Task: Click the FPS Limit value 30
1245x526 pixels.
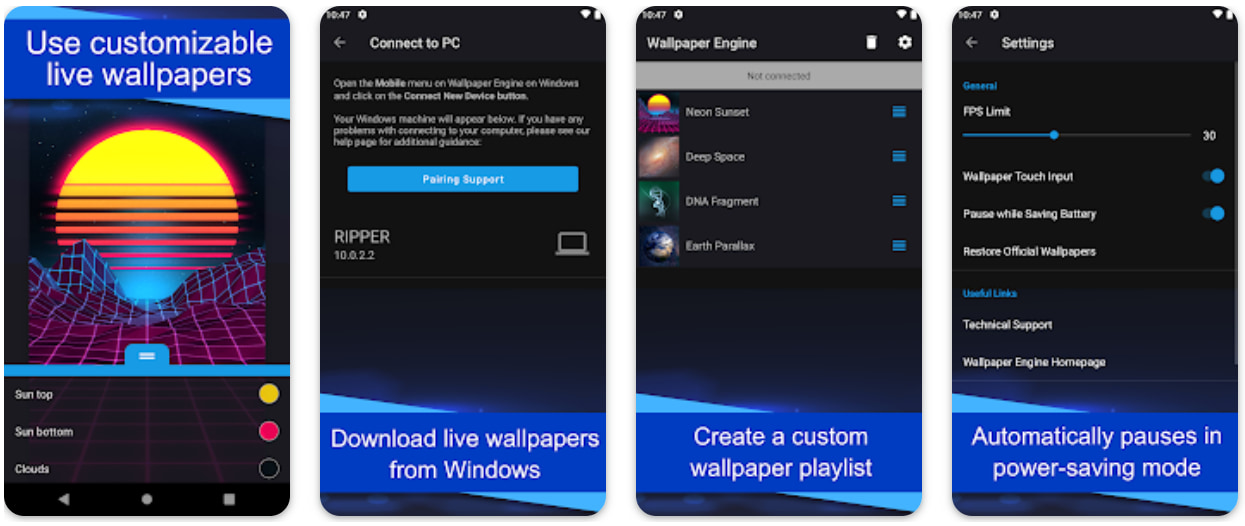Action: [x=1209, y=136]
